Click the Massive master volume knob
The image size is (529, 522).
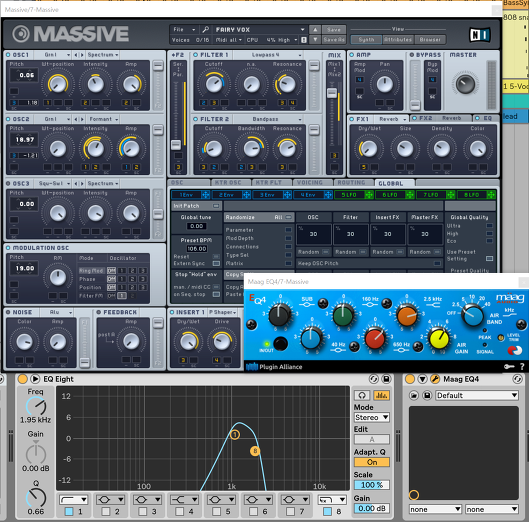pyautogui.click(x=465, y=84)
